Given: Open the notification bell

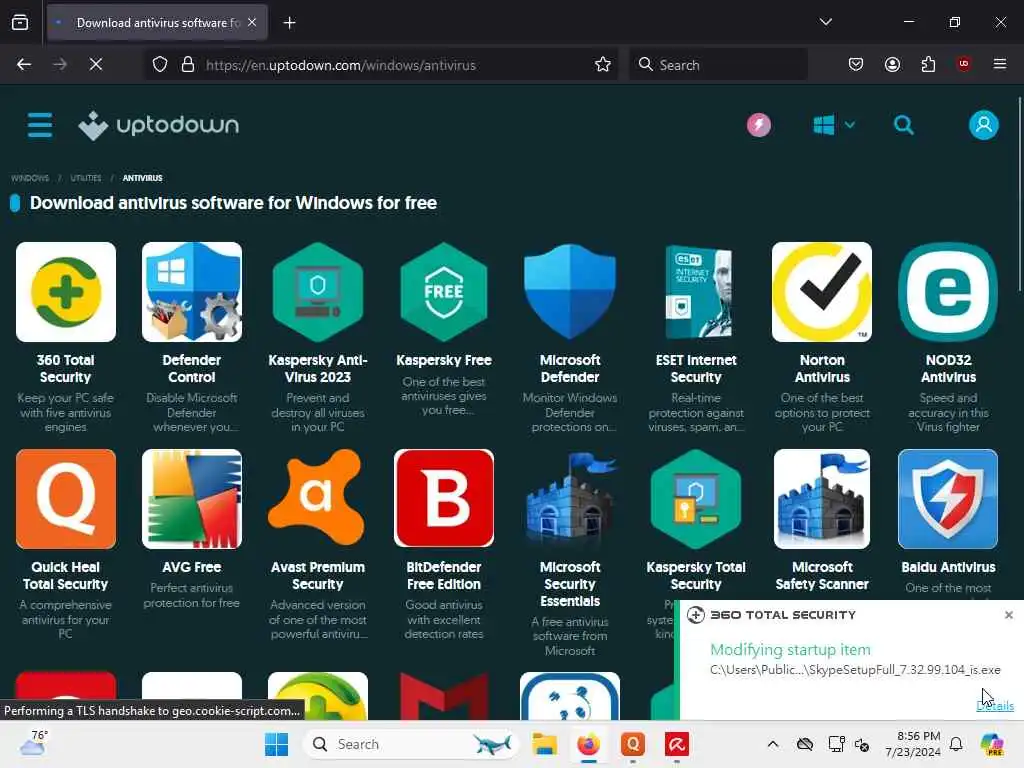Looking at the screenshot, I should coord(956,744).
